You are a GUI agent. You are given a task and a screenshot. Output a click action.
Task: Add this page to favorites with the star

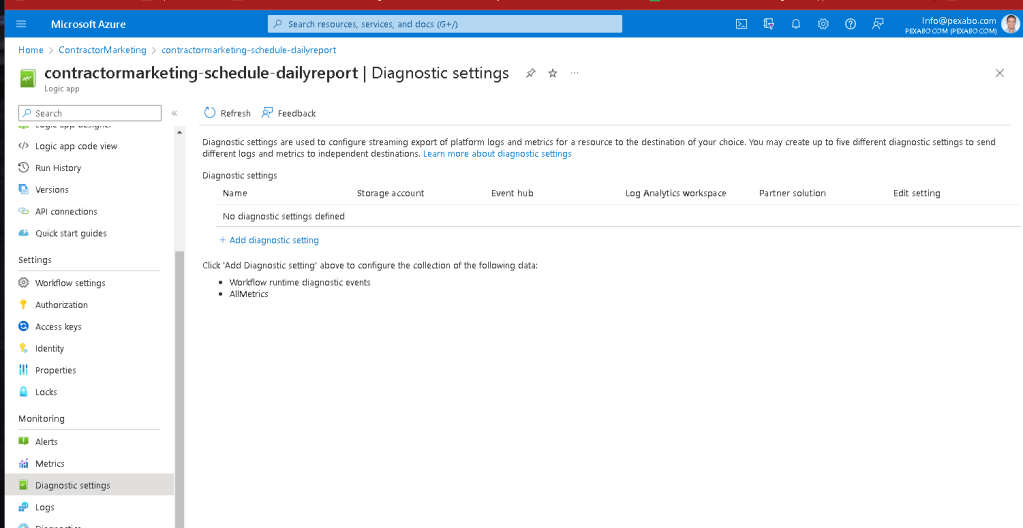(x=553, y=74)
